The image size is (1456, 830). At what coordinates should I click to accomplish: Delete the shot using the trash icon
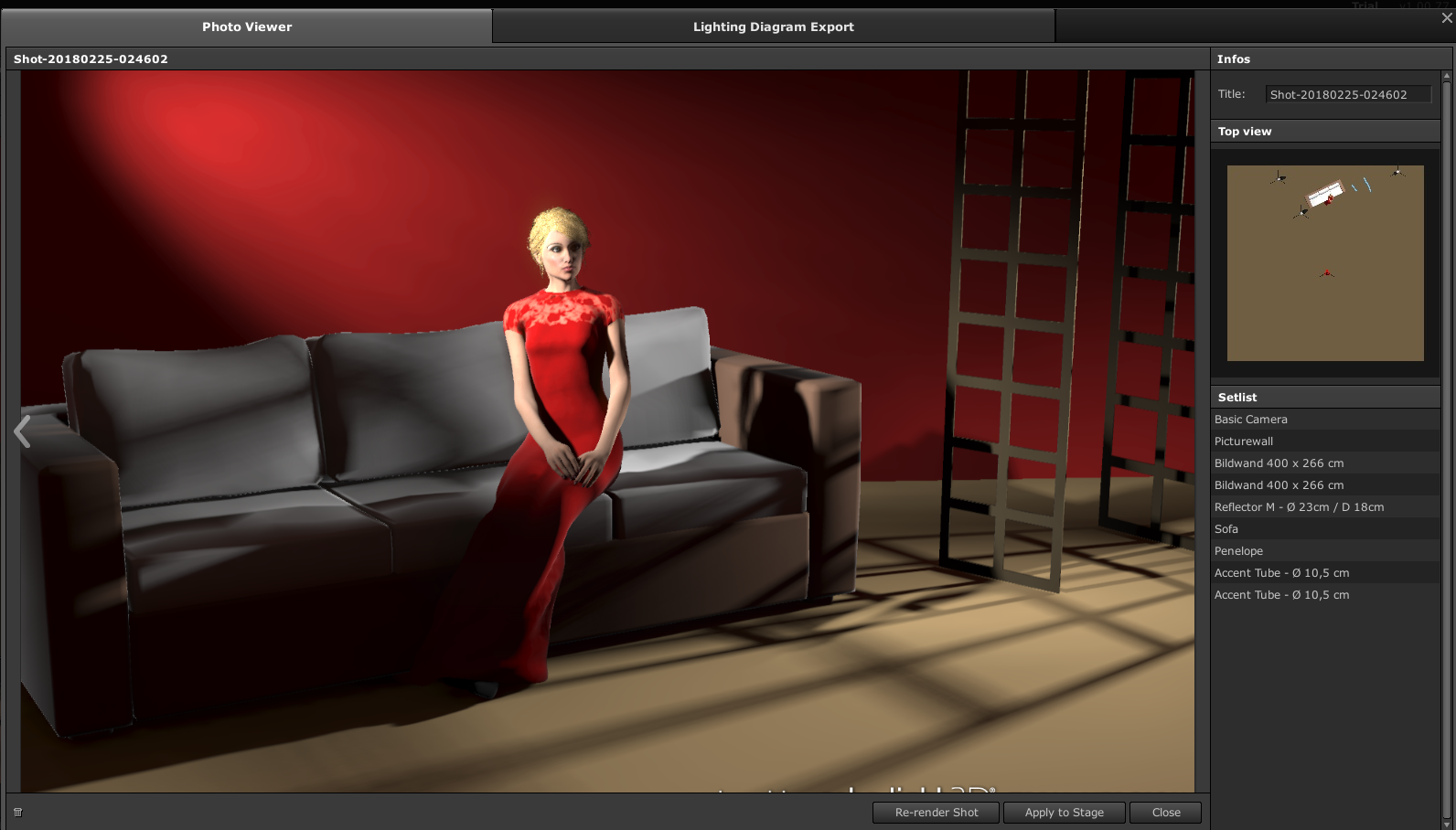click(x=17, y=812)
